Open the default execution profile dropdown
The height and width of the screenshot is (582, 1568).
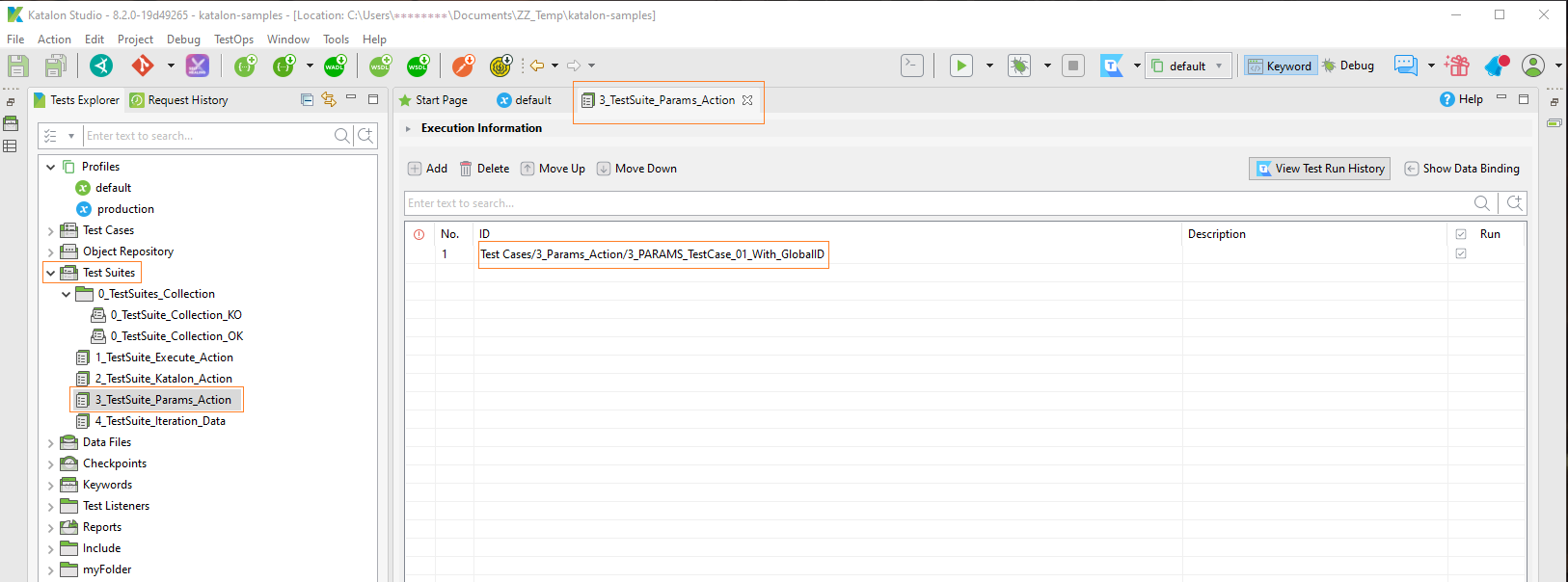pos(1188,66)
